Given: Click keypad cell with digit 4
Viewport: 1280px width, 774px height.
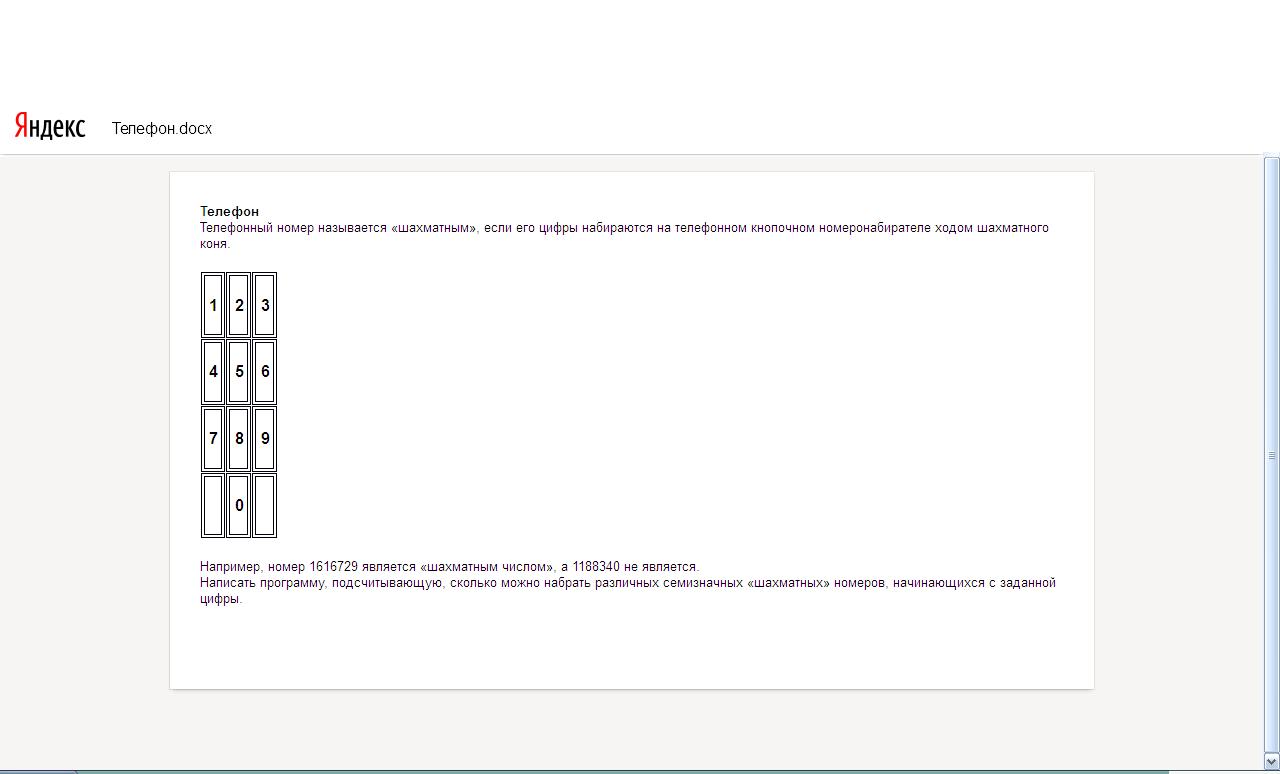Looking at the screenshot, I should click(x=213, y=371).
